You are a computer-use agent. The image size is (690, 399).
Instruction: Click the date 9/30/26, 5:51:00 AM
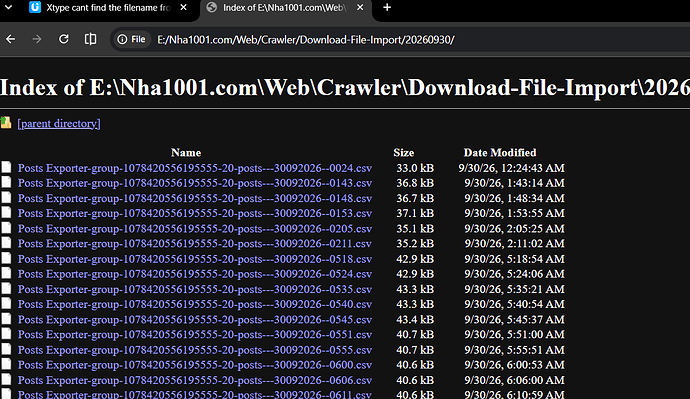[514, 335]
